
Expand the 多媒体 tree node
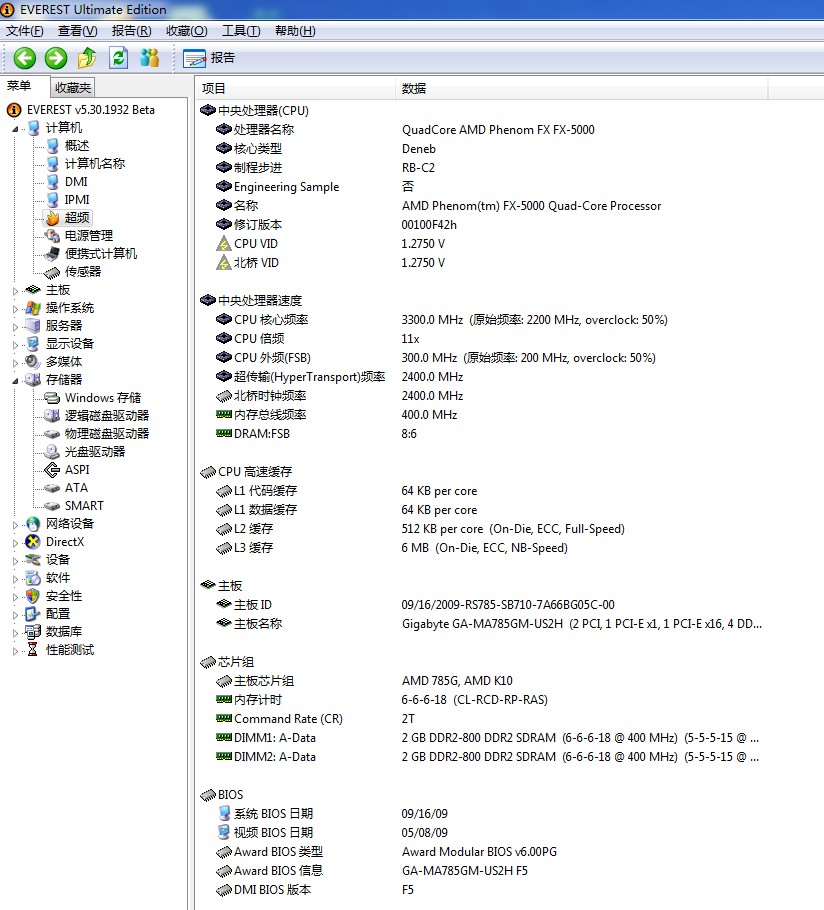tap(16, 363)
